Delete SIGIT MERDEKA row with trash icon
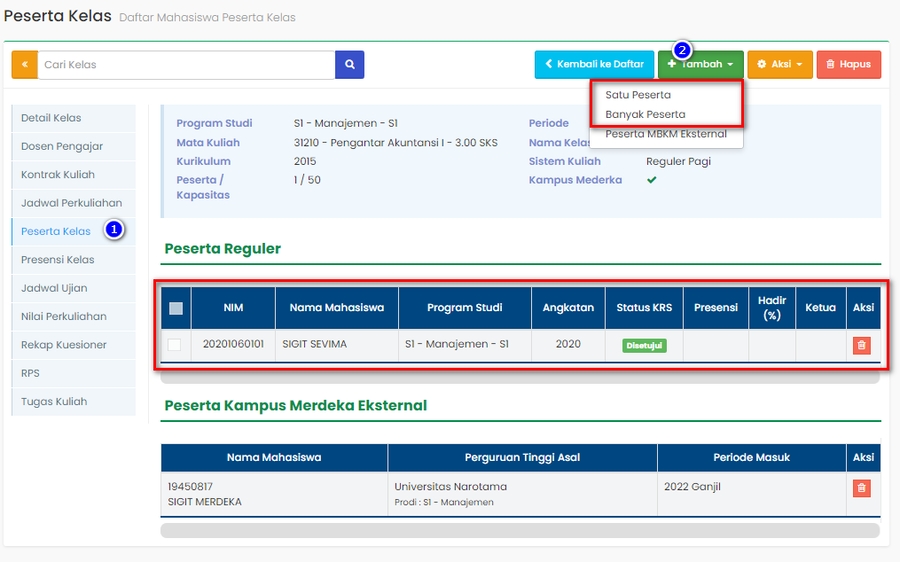900x562 pixels. click(861, 488)
